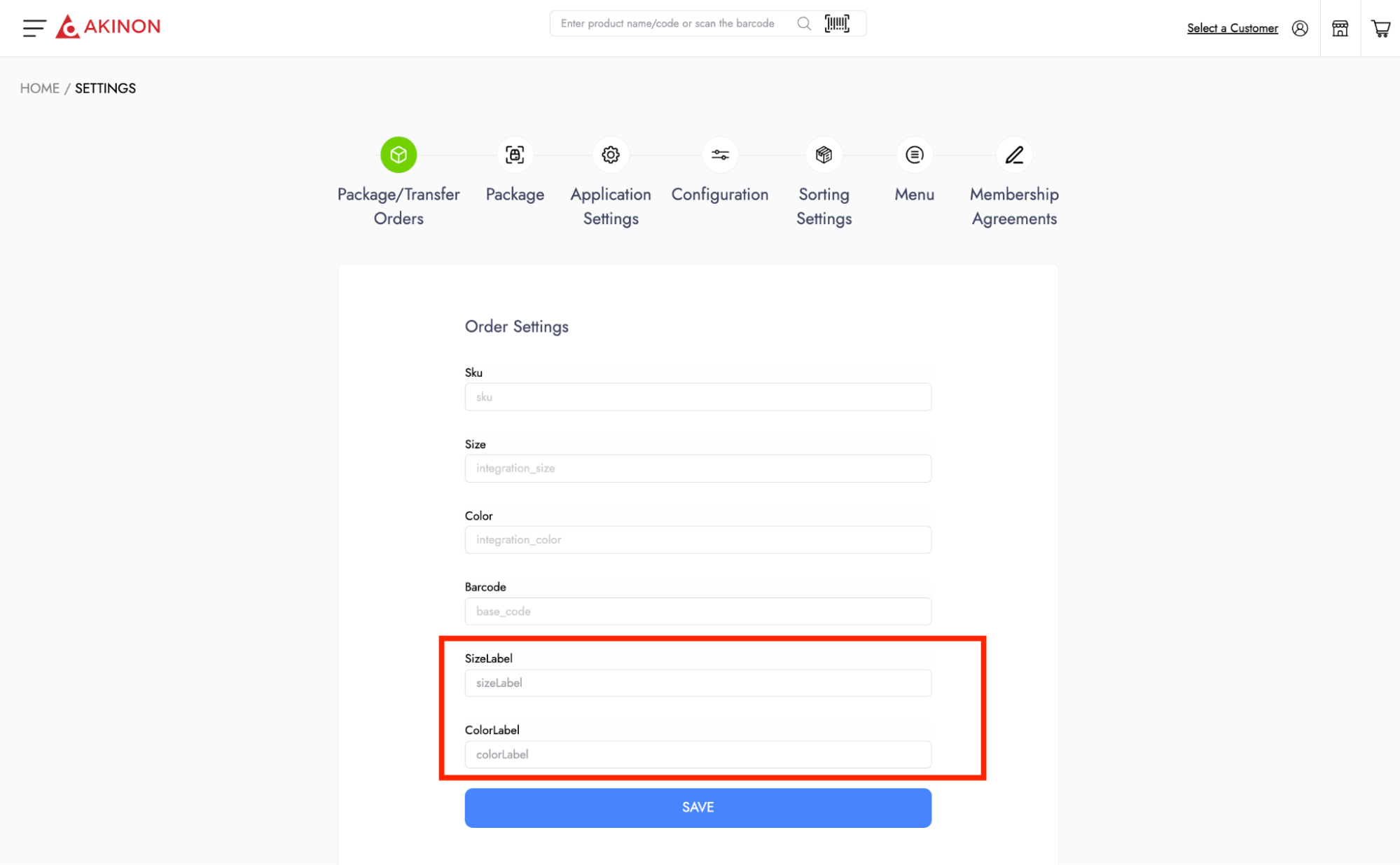Go to Sorting Settings tab

click(824, 155)
